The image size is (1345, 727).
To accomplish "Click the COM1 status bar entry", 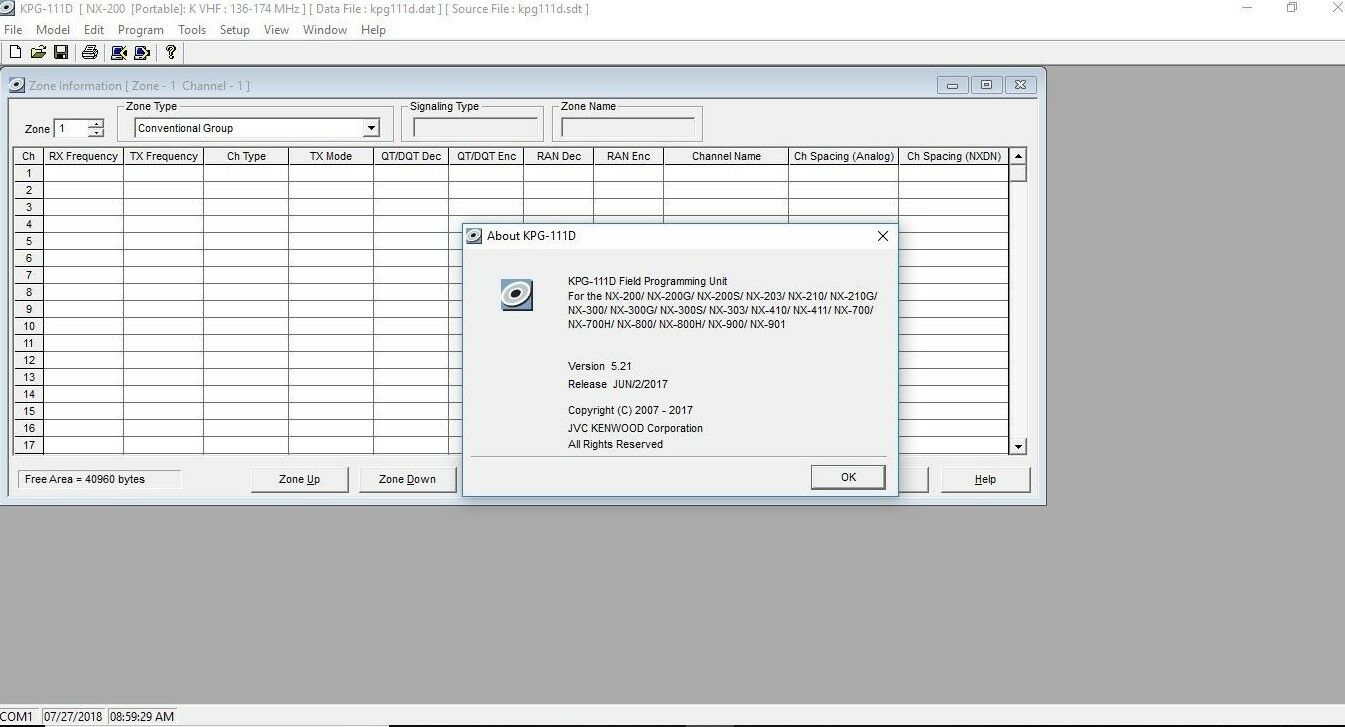I will coord(18,717).
